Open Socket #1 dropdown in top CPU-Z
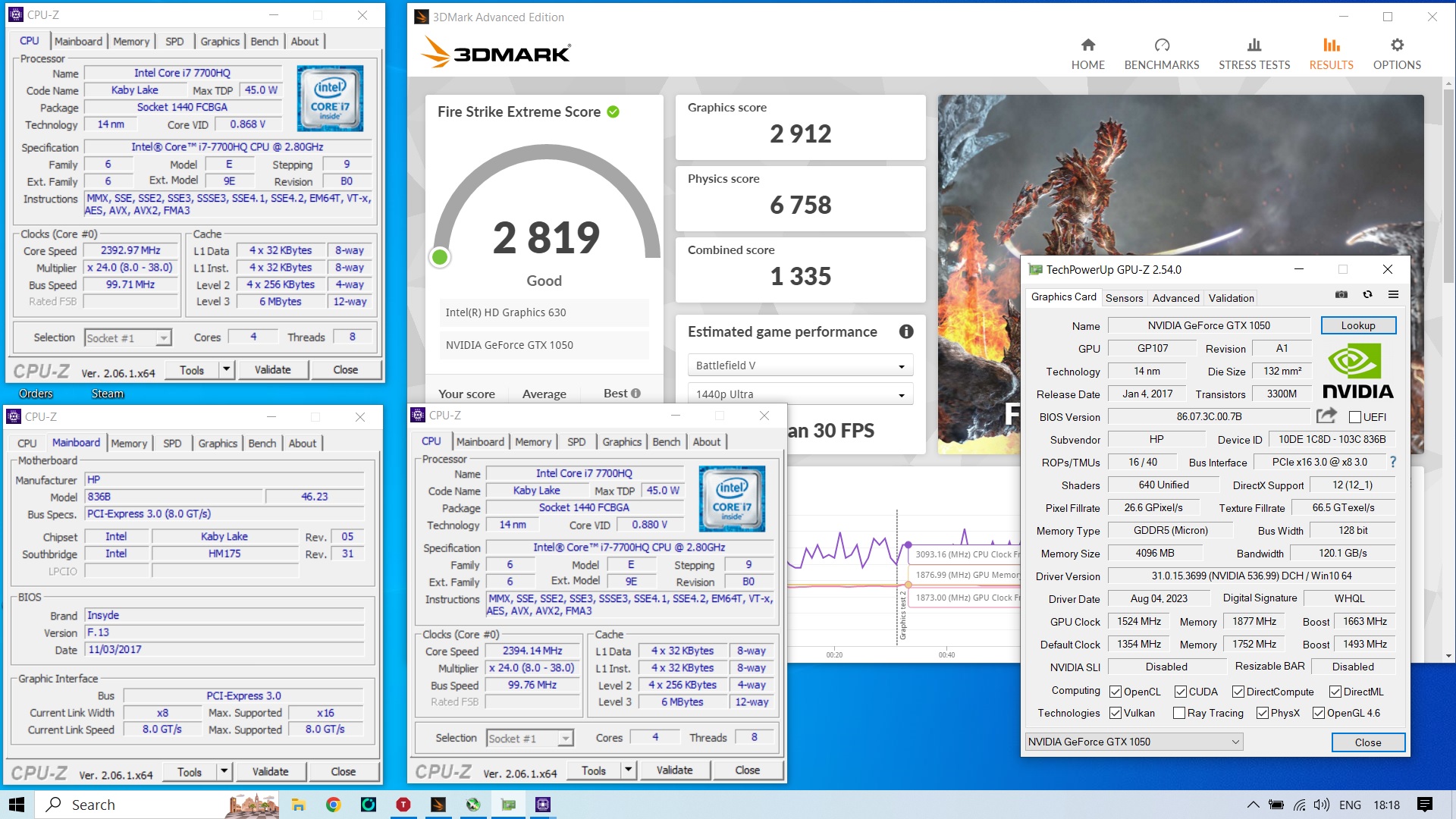The width and height of the screenshot is (1456, 819). (128, 337)
